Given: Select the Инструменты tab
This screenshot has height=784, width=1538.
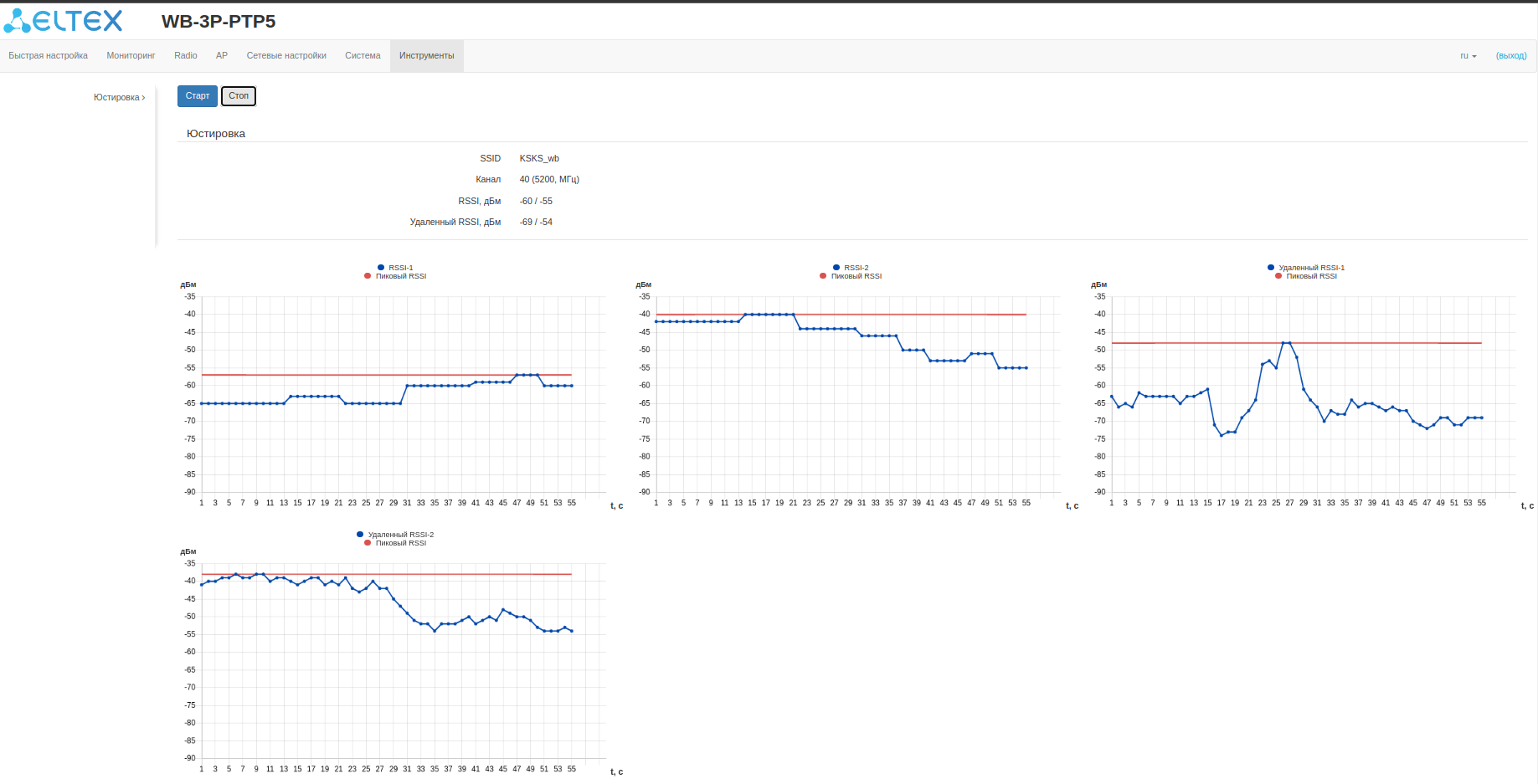Looking at the screenshot, I should [x=427, y=56].
